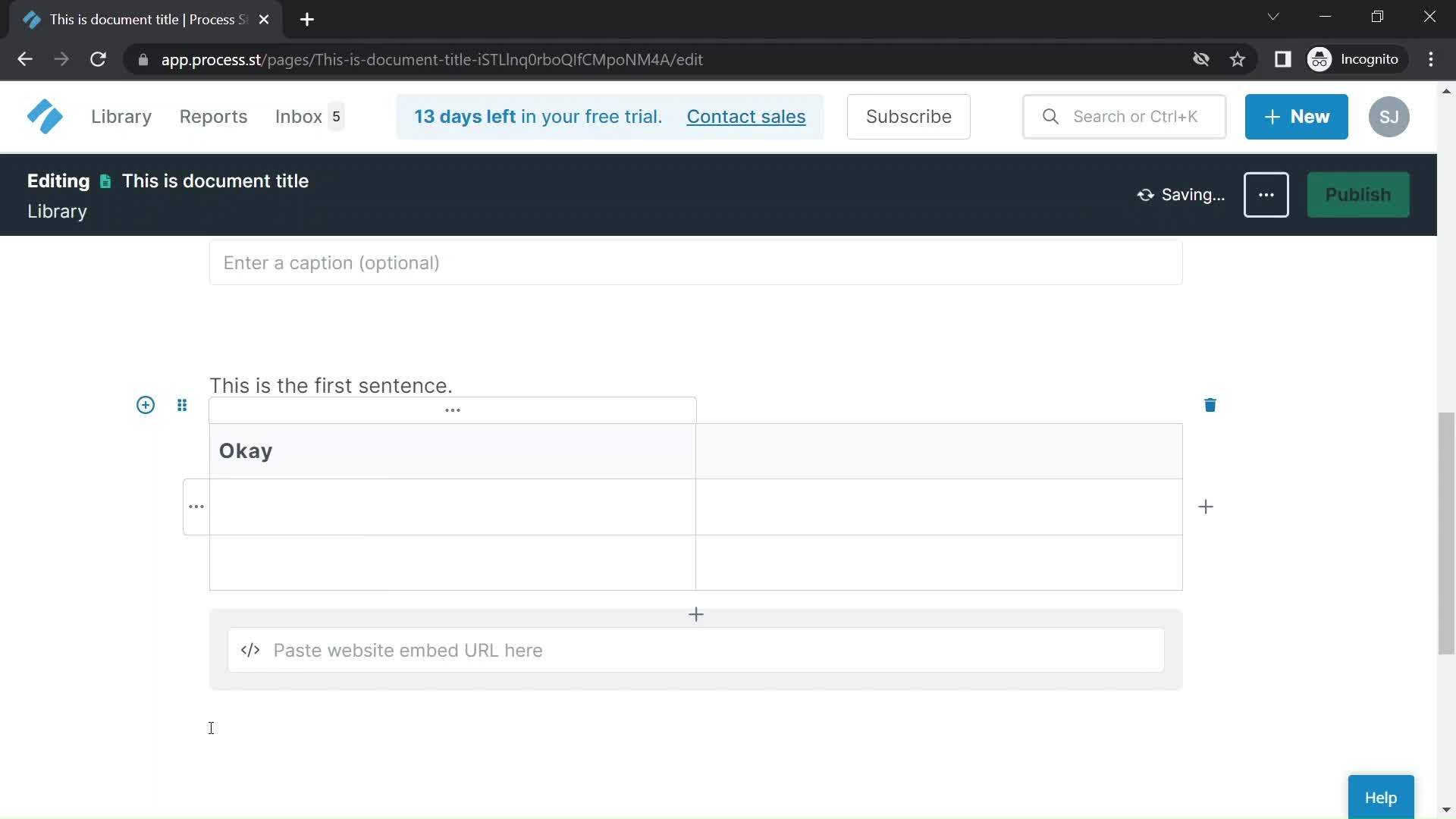Click the add block plus icon above table
Screen dimensions: 1456x819
[145, 405]
